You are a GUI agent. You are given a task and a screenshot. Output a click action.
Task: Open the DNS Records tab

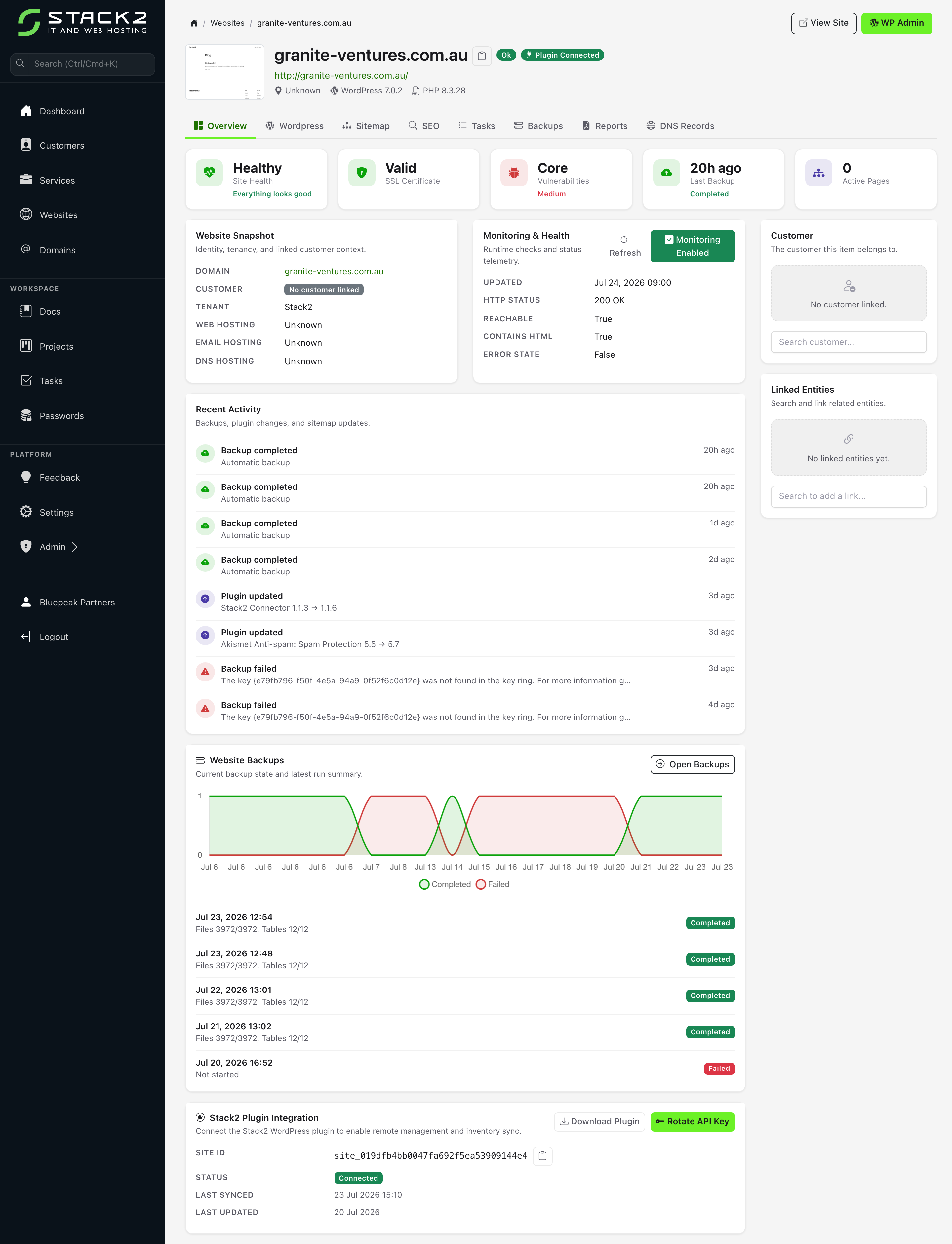[x=680, y=126]
